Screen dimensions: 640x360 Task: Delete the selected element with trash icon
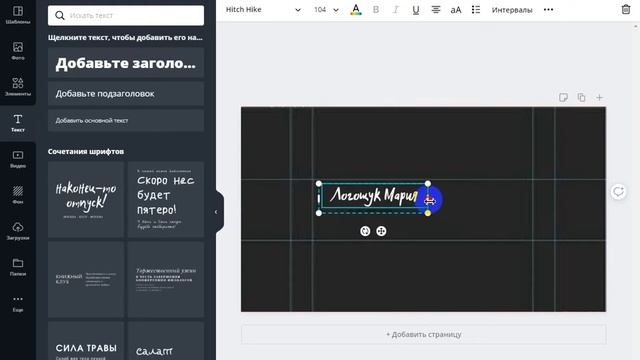coord(626,9)
